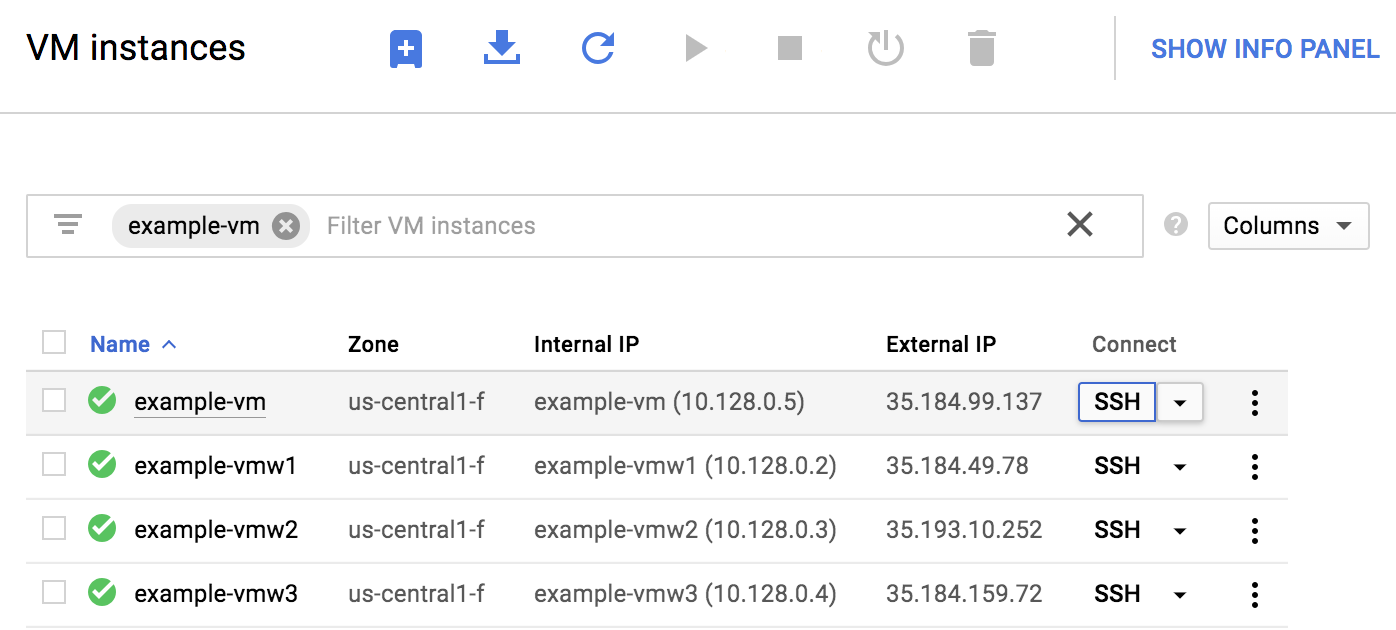
Task: Open the three-dot menu for example-vm
Action: click(x=1253, y=402)
